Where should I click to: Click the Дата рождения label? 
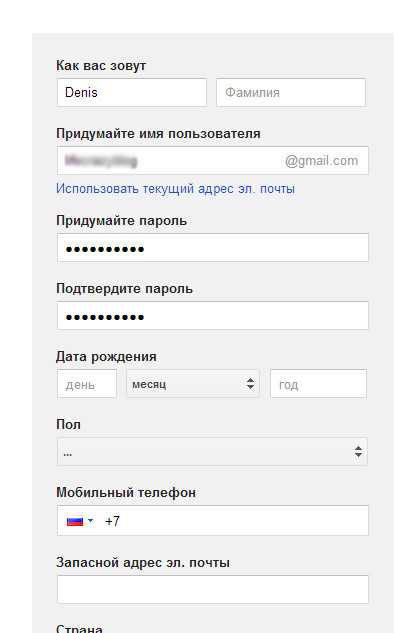(x=106, y=356)
